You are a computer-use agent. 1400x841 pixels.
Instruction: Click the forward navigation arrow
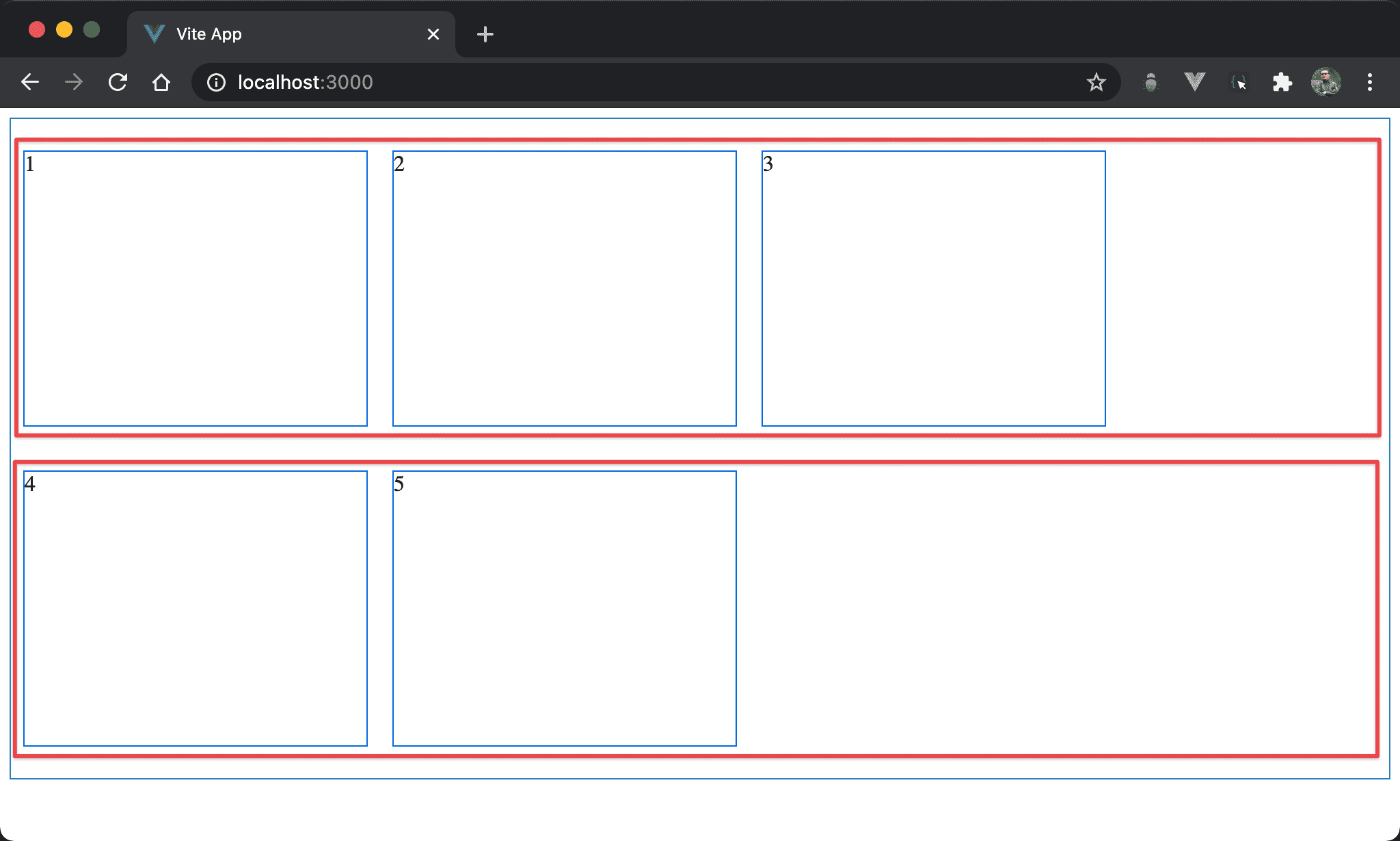(74, 83)
